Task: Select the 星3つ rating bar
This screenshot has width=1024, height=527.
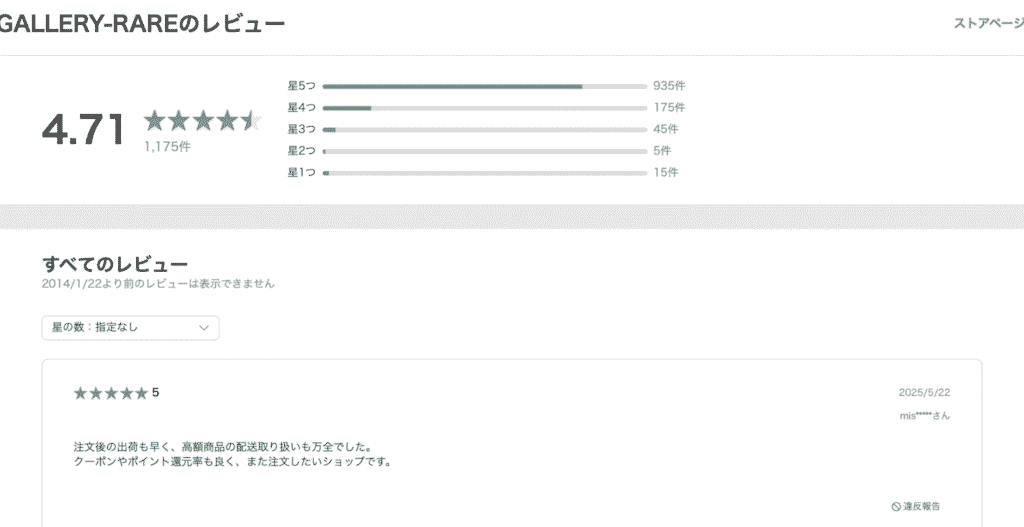Action: (485, 129)
